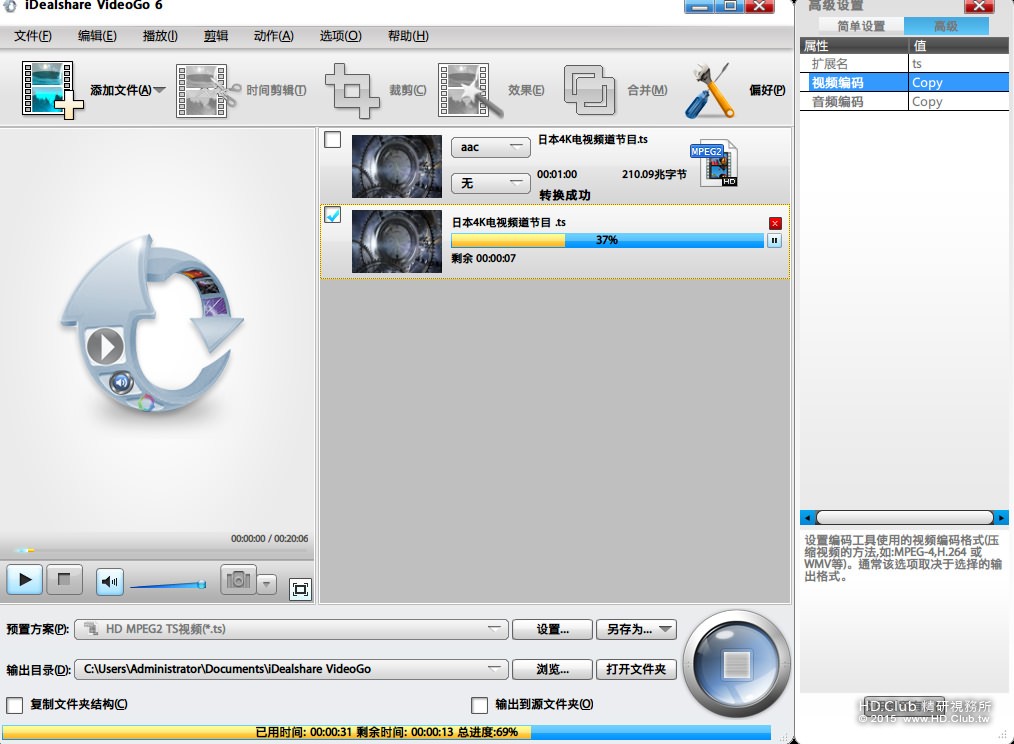1014x744 pixels.
Task: Click the MPEG2 HD format icon
Action: click(x=715, y=164)
